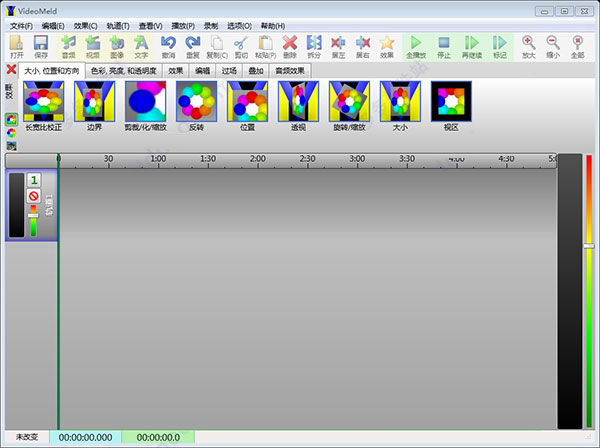600x448 pixels.
Task: Toggle the track 1 number button
Action: (34, 180)
